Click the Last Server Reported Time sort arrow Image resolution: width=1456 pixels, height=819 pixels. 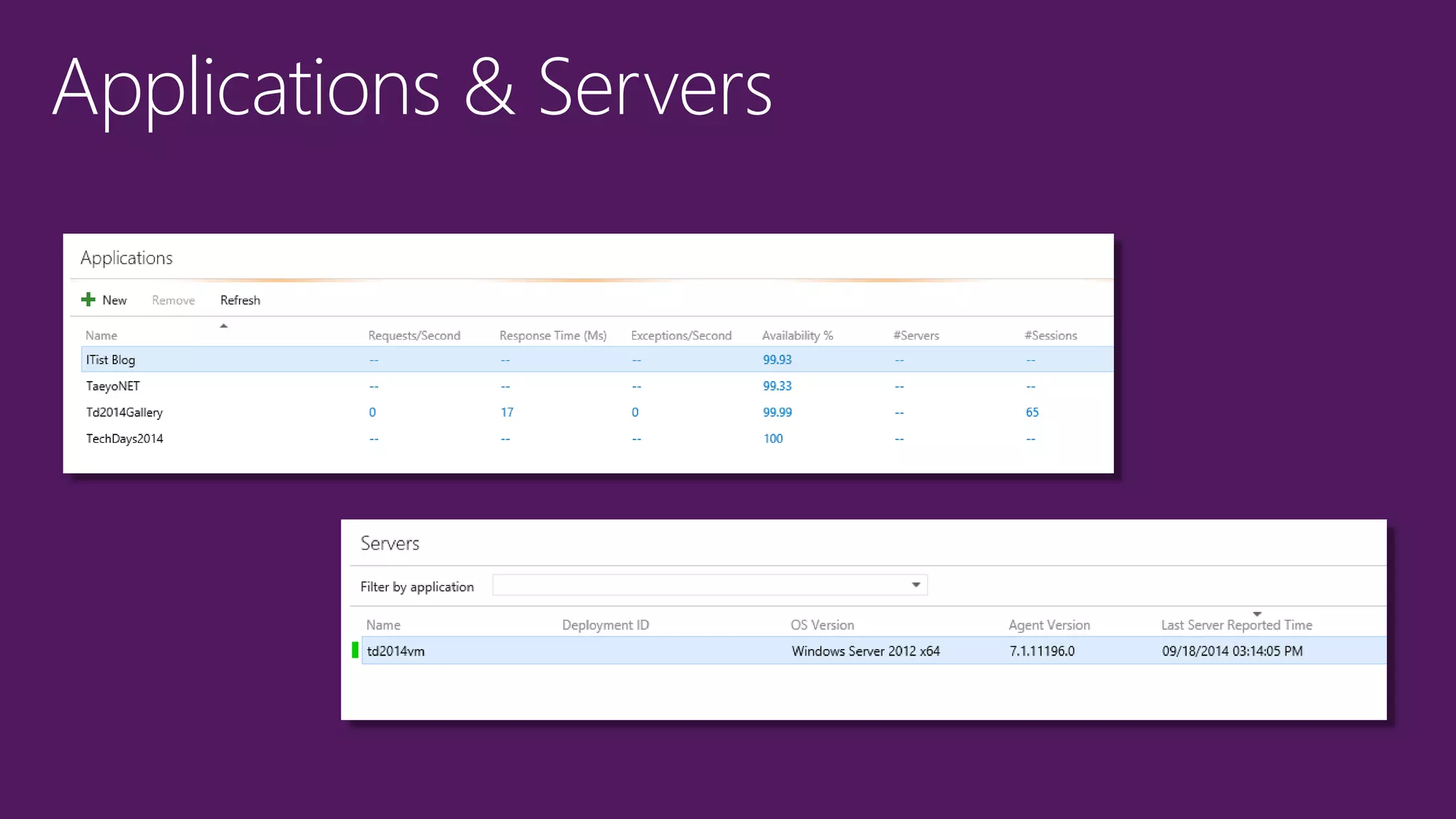point(1257,614)
